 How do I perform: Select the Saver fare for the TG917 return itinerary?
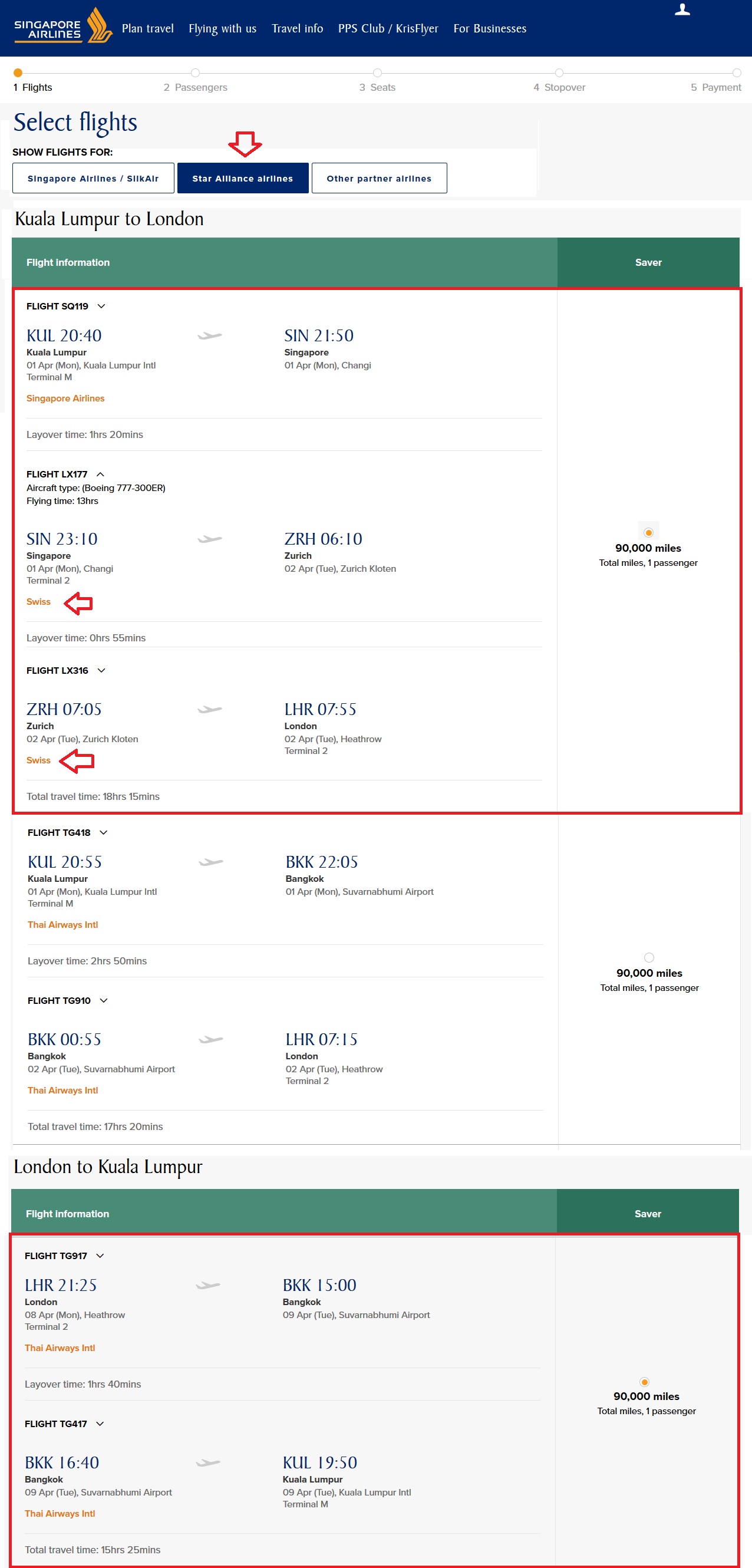644,1382
